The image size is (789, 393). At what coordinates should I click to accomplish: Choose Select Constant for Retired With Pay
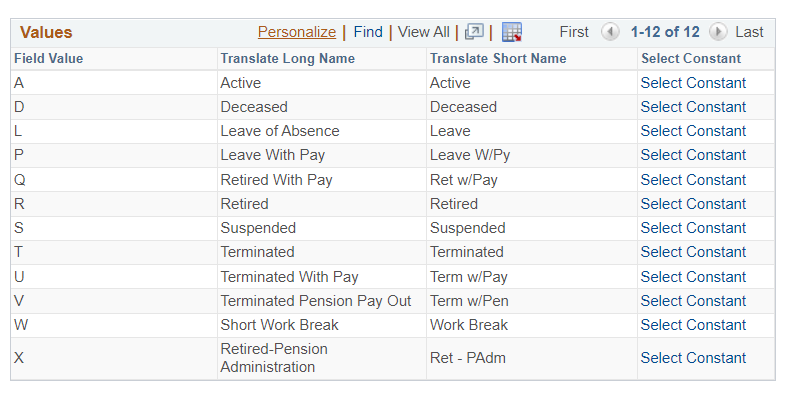[x=693, y=180]
